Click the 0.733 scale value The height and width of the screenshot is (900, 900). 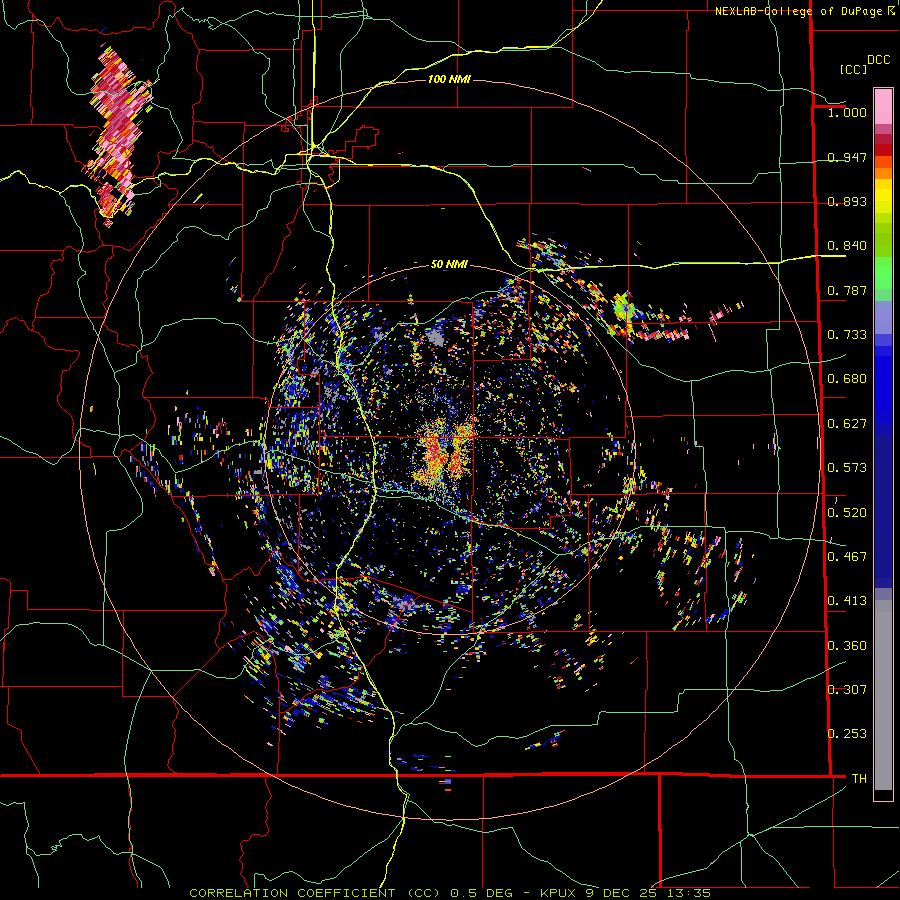(x=847, y=335)
